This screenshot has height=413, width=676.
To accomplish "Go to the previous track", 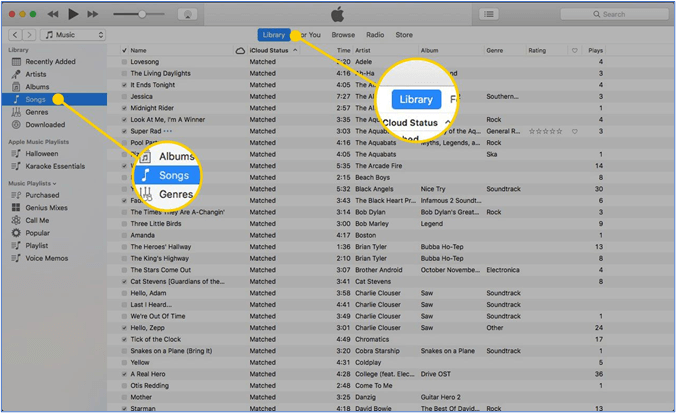I will pyautogui.click(x=53, y=14).
